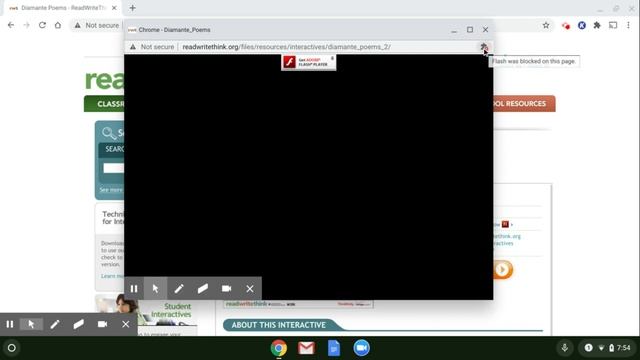Close the Diamante_Poems popup window
This screenshot has width=640, height=360.
tap(485, 30)
